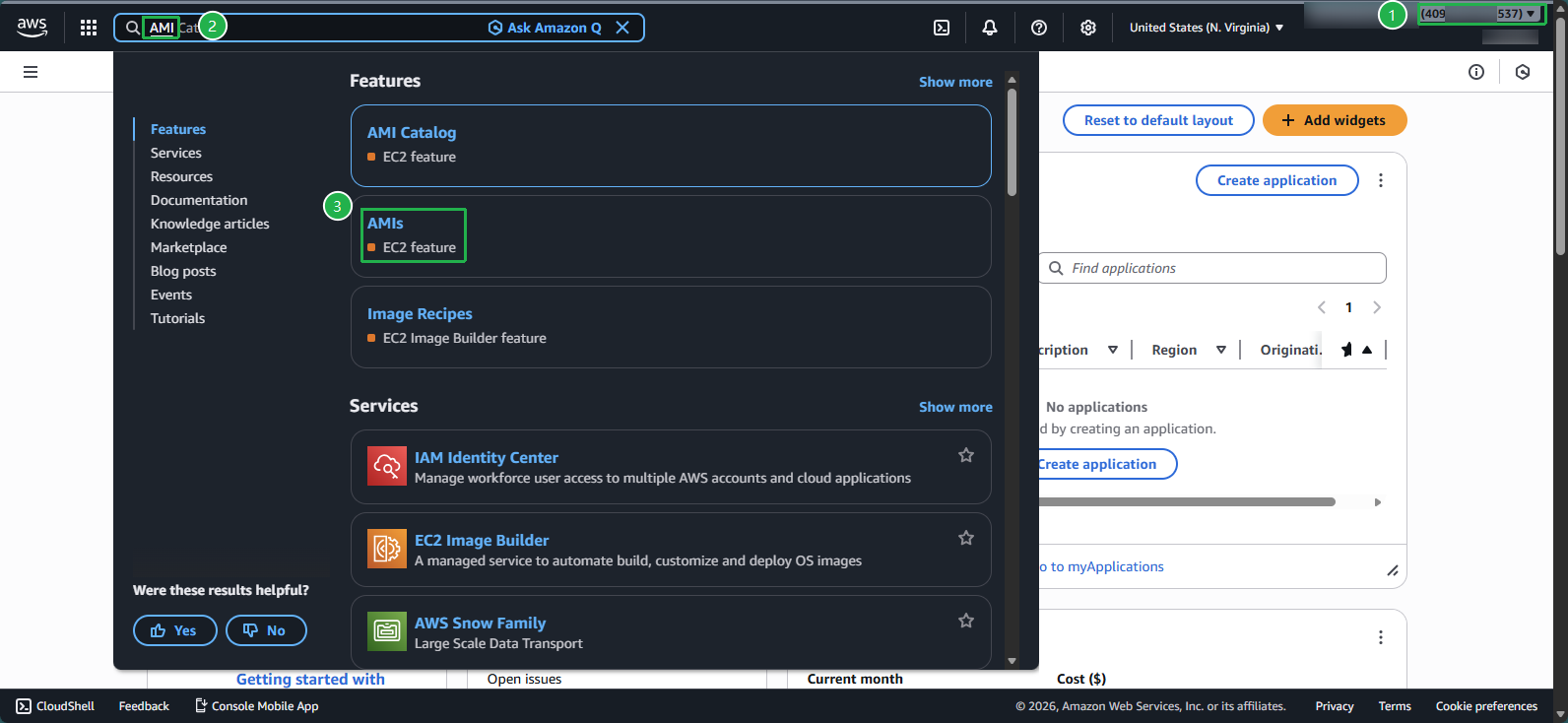Click the Add widgets button

(1335, 120)
